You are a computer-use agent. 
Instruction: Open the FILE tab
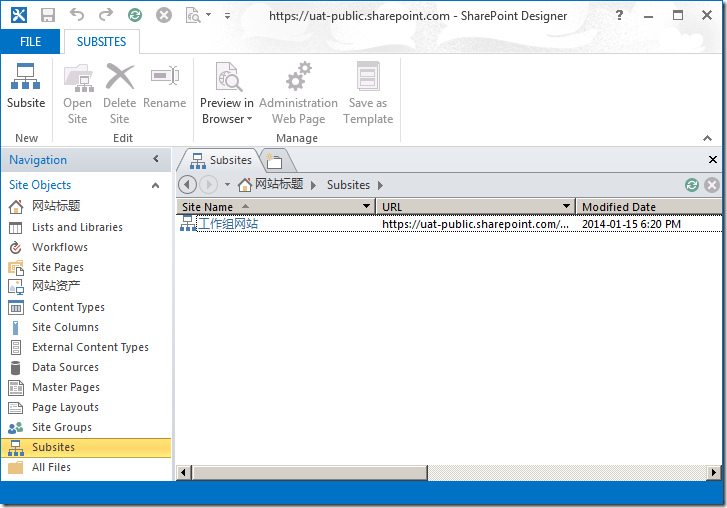[30, 42]
